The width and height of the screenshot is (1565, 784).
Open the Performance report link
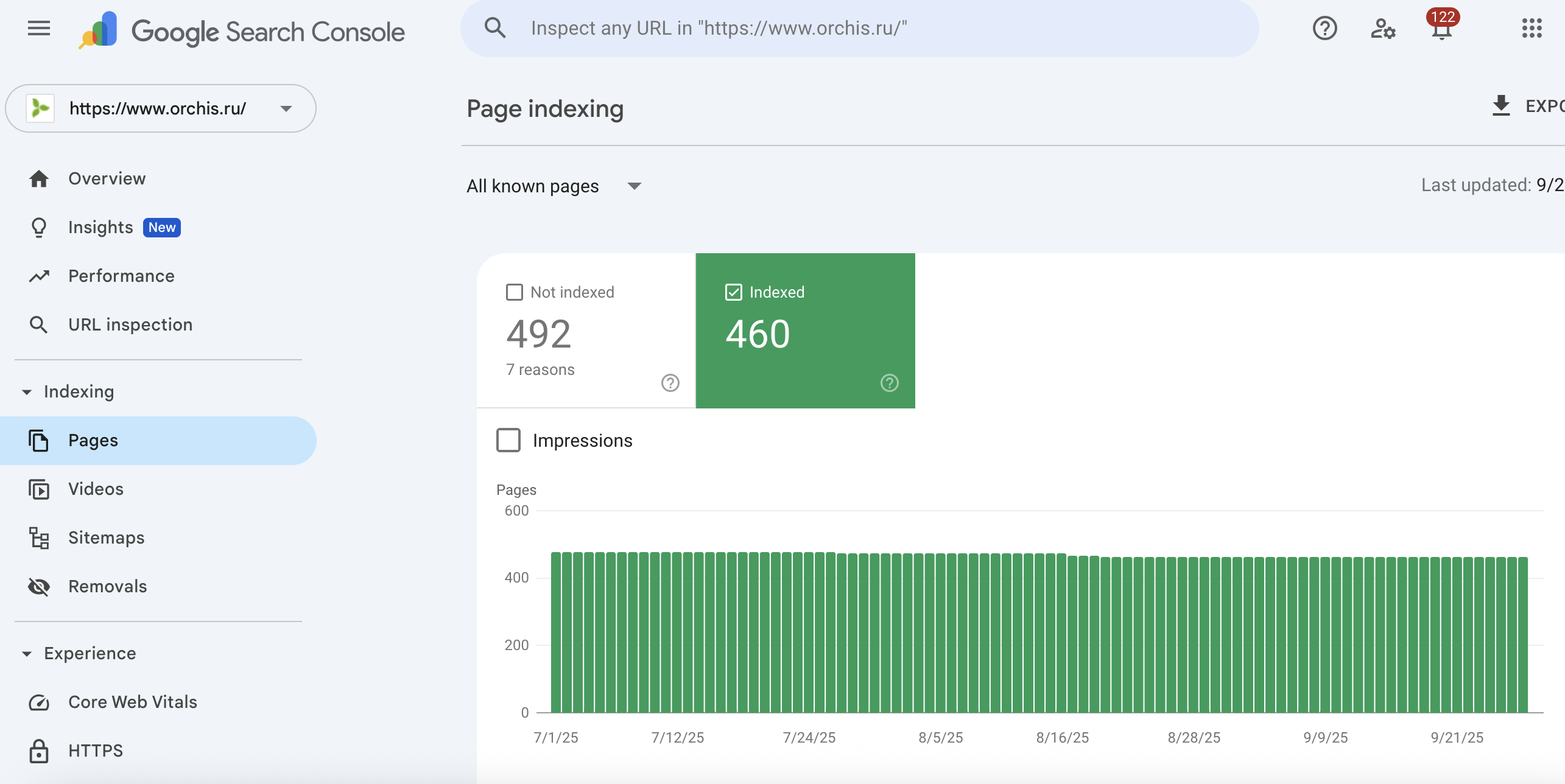(121, 276)
